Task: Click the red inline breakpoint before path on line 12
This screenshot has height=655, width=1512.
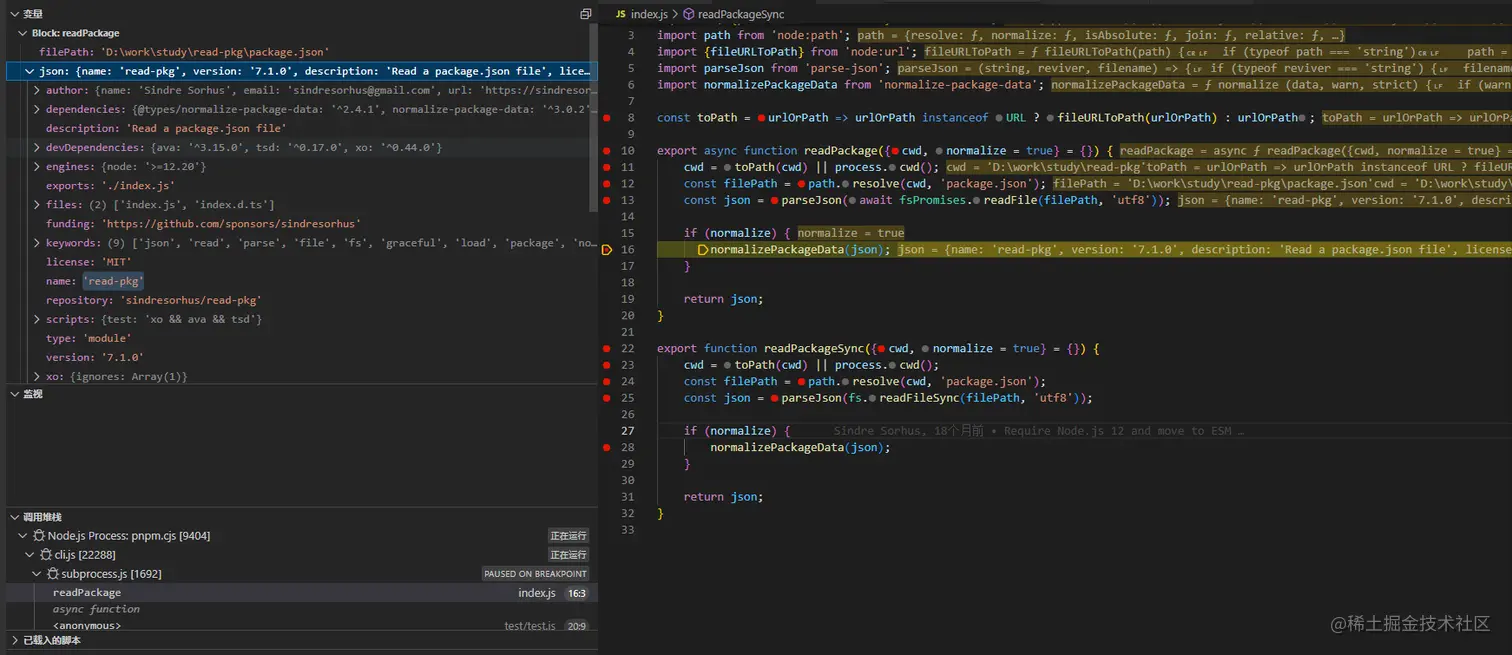Action: 802,184
